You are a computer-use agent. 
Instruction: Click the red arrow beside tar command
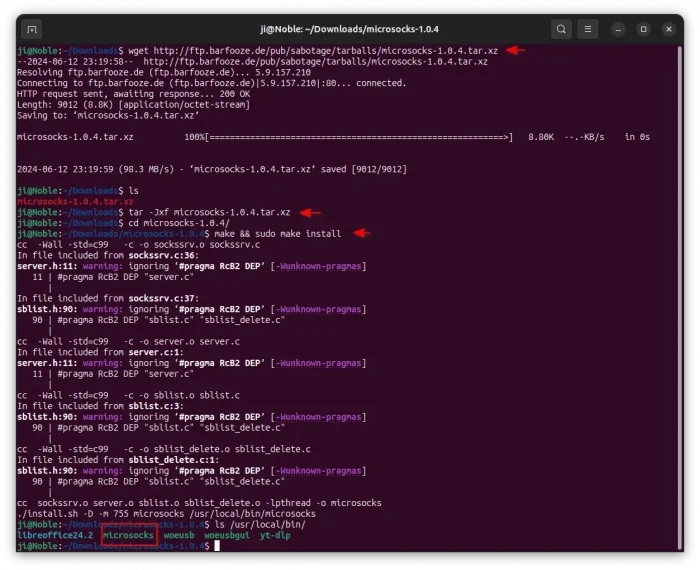pos(309,212)
